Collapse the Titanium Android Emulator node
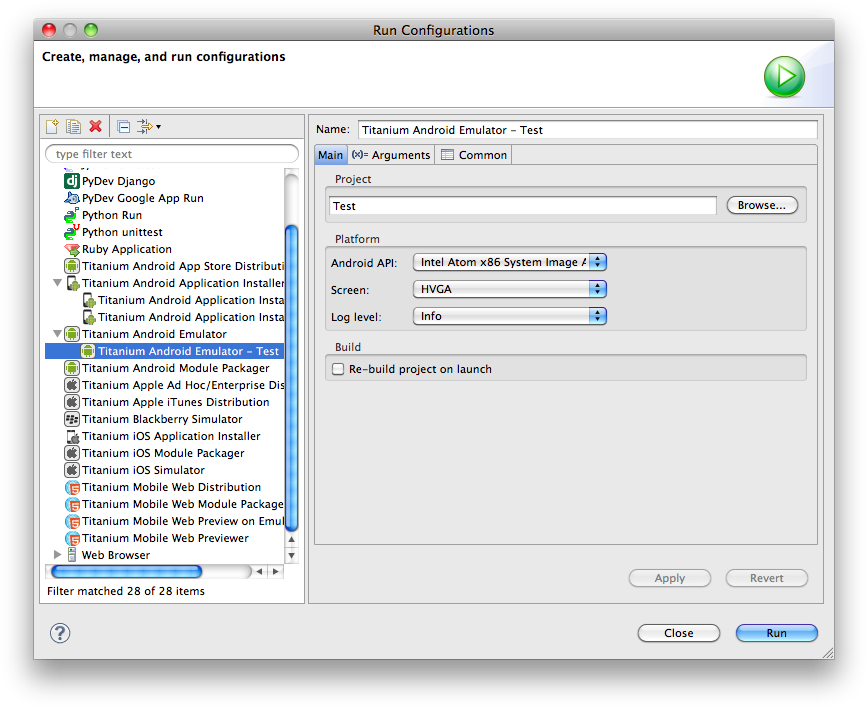This screenshot has width=867, height=707. pyautogui.click(x=57, y=334)
